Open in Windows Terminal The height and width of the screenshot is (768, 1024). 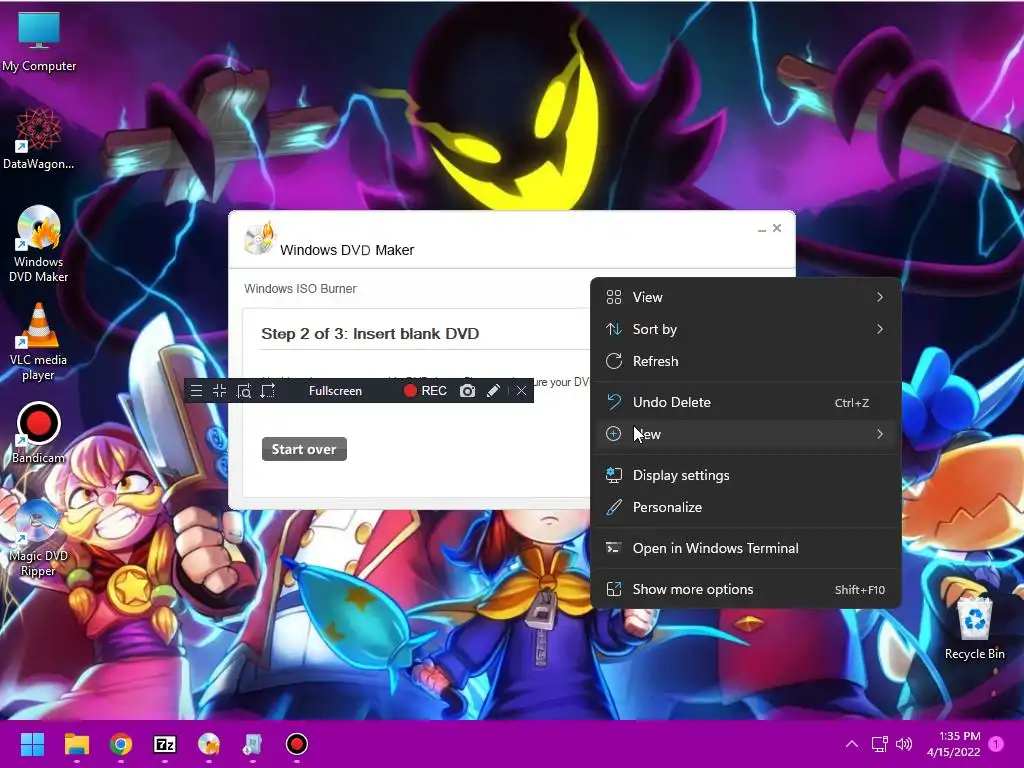pyautogui.click(x=745, y=549)
